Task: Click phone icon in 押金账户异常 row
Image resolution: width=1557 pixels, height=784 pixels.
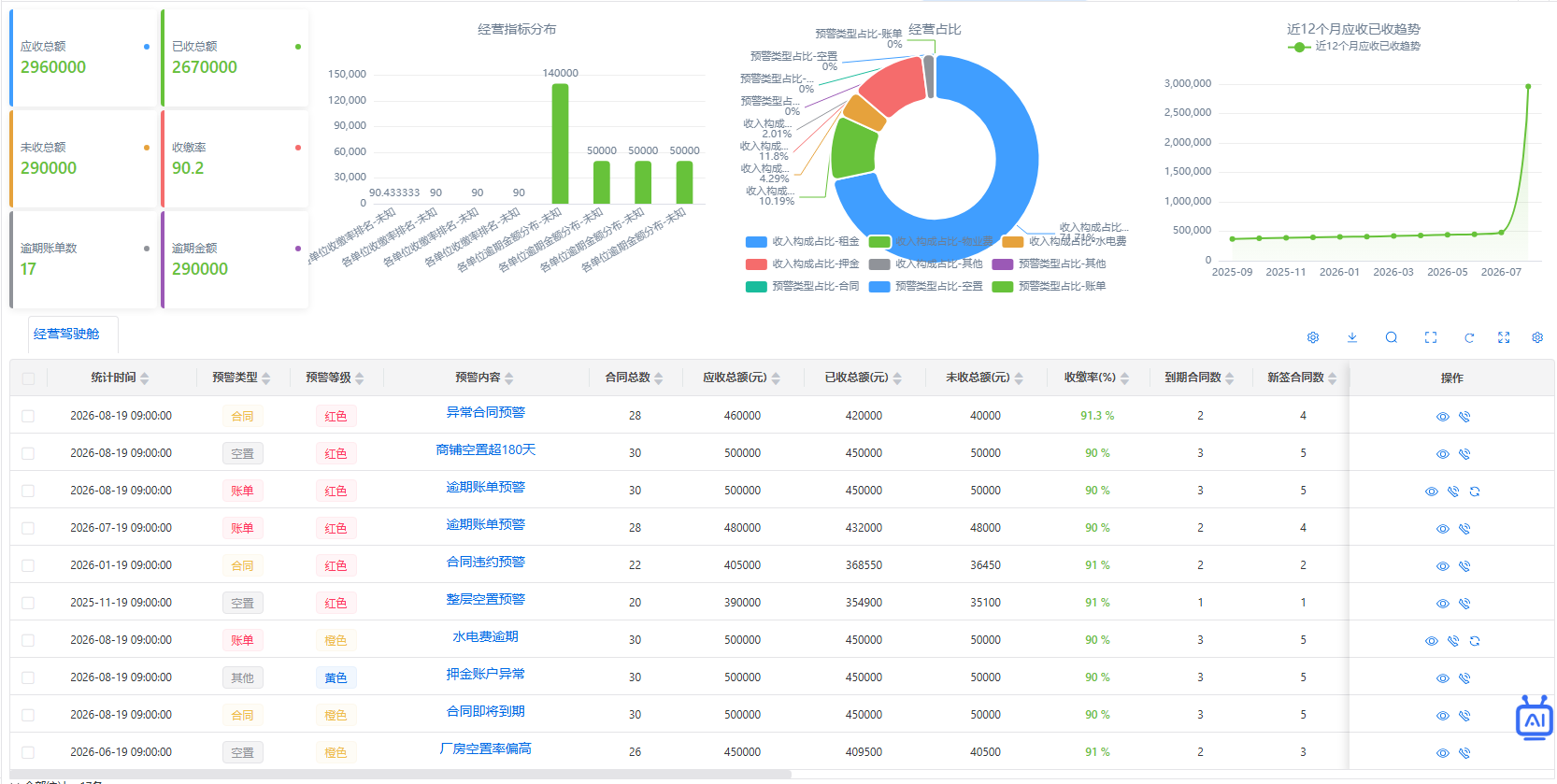Action: (x=1464, y=678)
